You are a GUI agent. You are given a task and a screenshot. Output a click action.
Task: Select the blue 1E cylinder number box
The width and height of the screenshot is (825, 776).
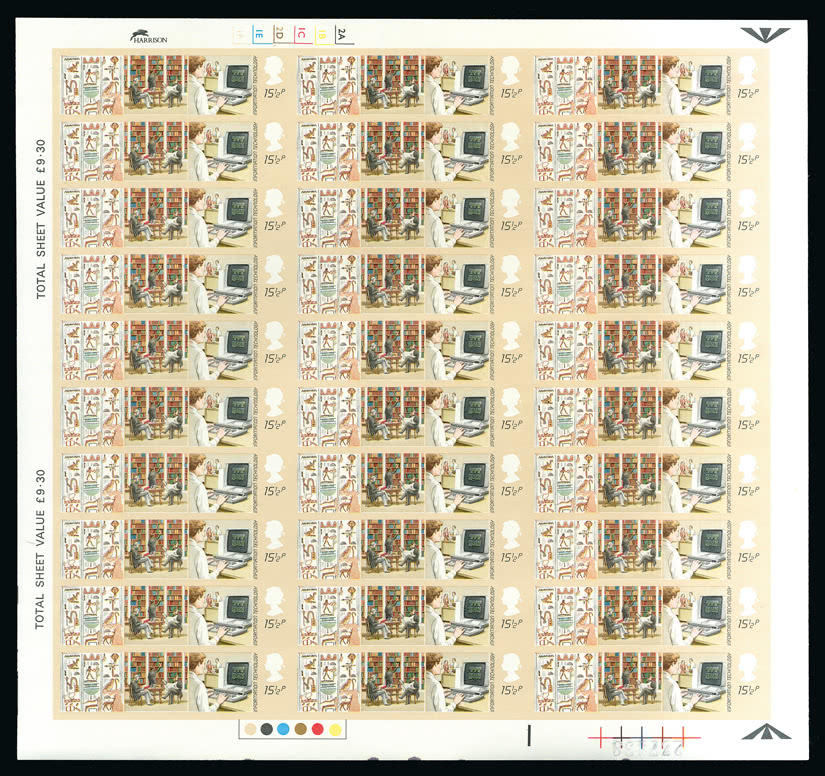[x=260, y=35]
